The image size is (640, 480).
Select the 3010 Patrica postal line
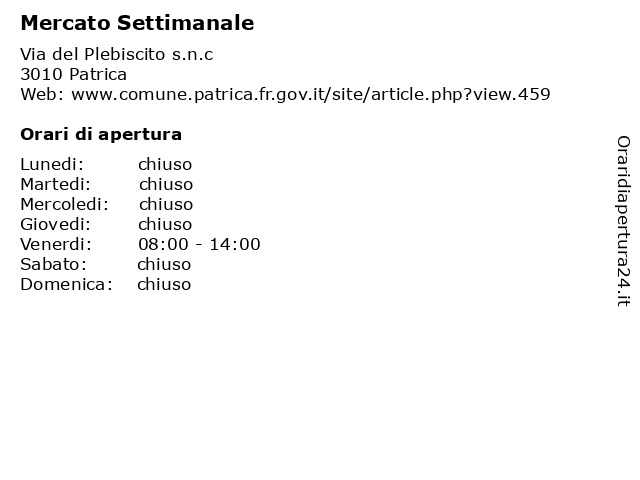73,74
